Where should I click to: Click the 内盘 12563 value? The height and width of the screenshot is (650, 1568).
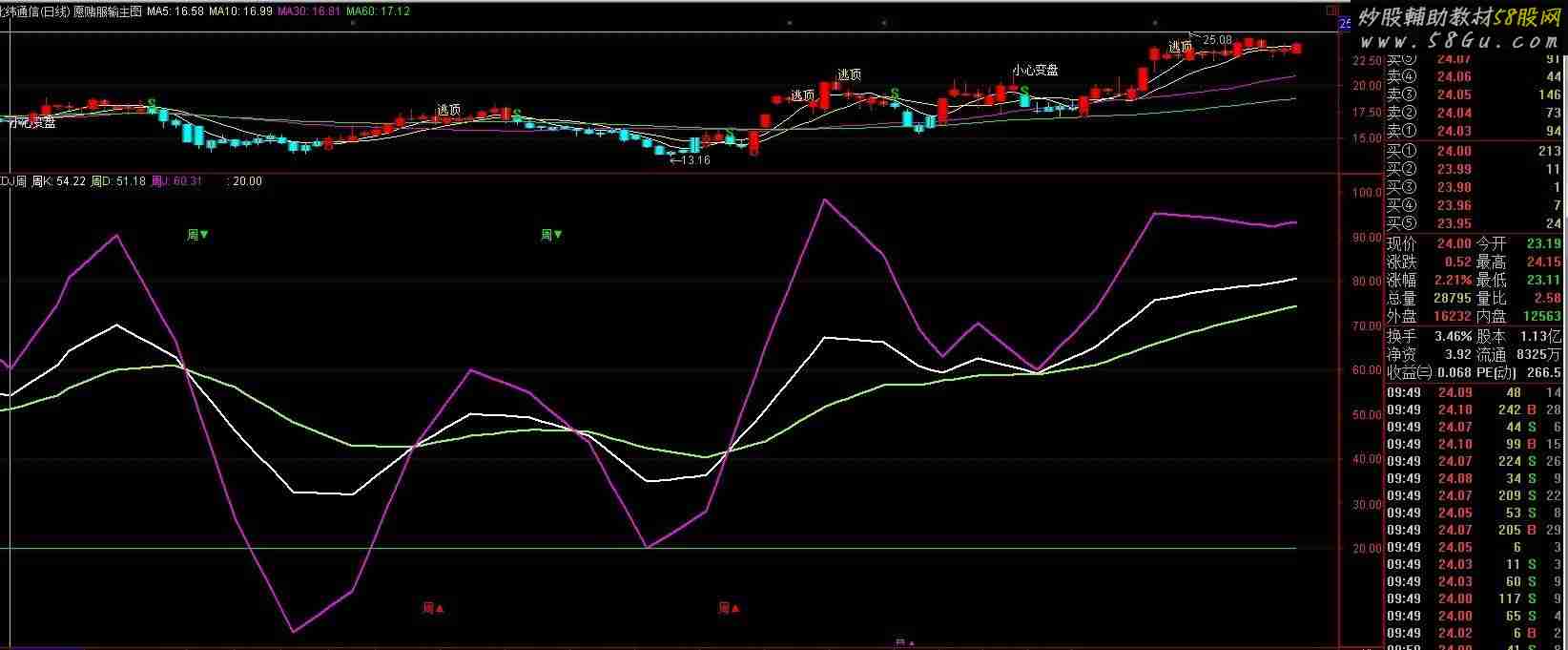[1541, 316]
